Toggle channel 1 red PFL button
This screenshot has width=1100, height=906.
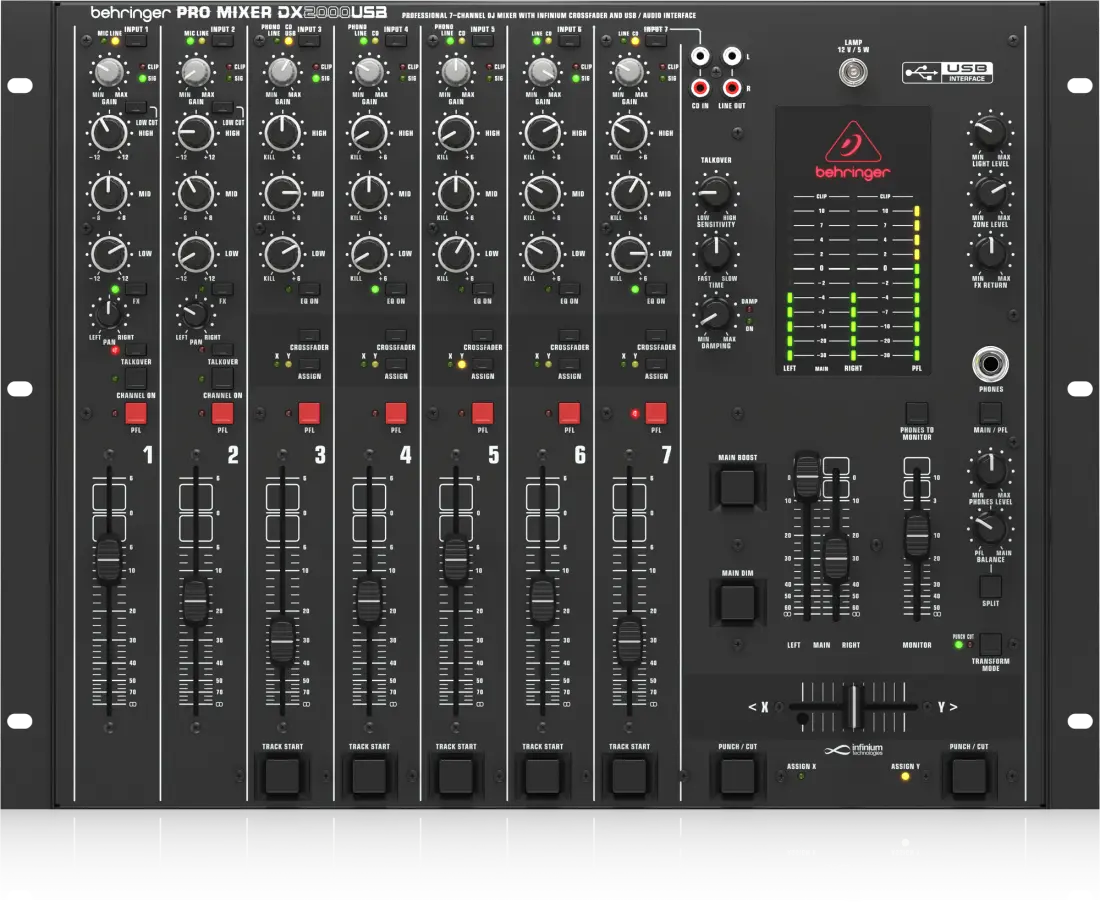[x=135, y=413]
